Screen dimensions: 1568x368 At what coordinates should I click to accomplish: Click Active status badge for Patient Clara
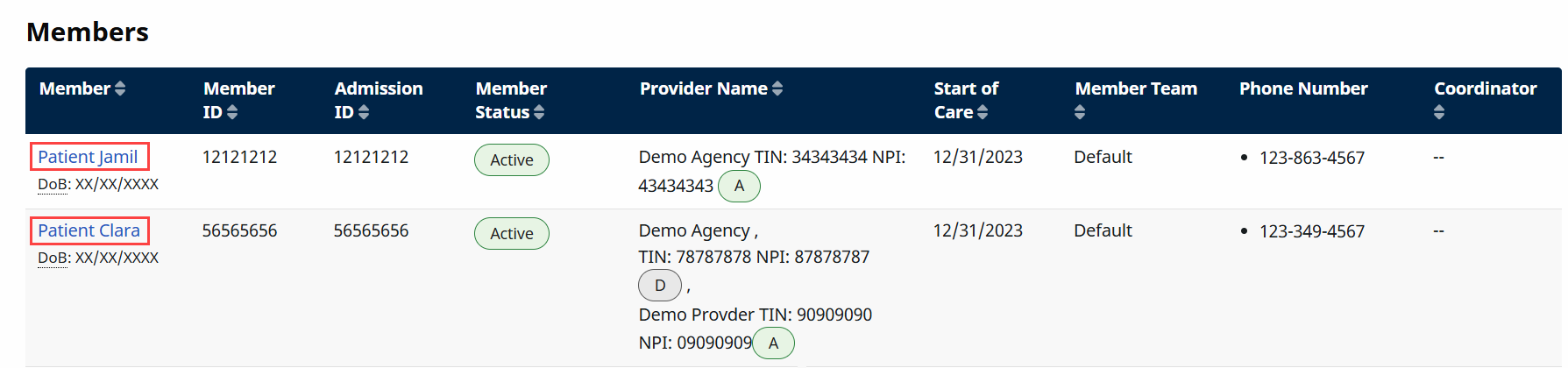click(x=512, y=234)
